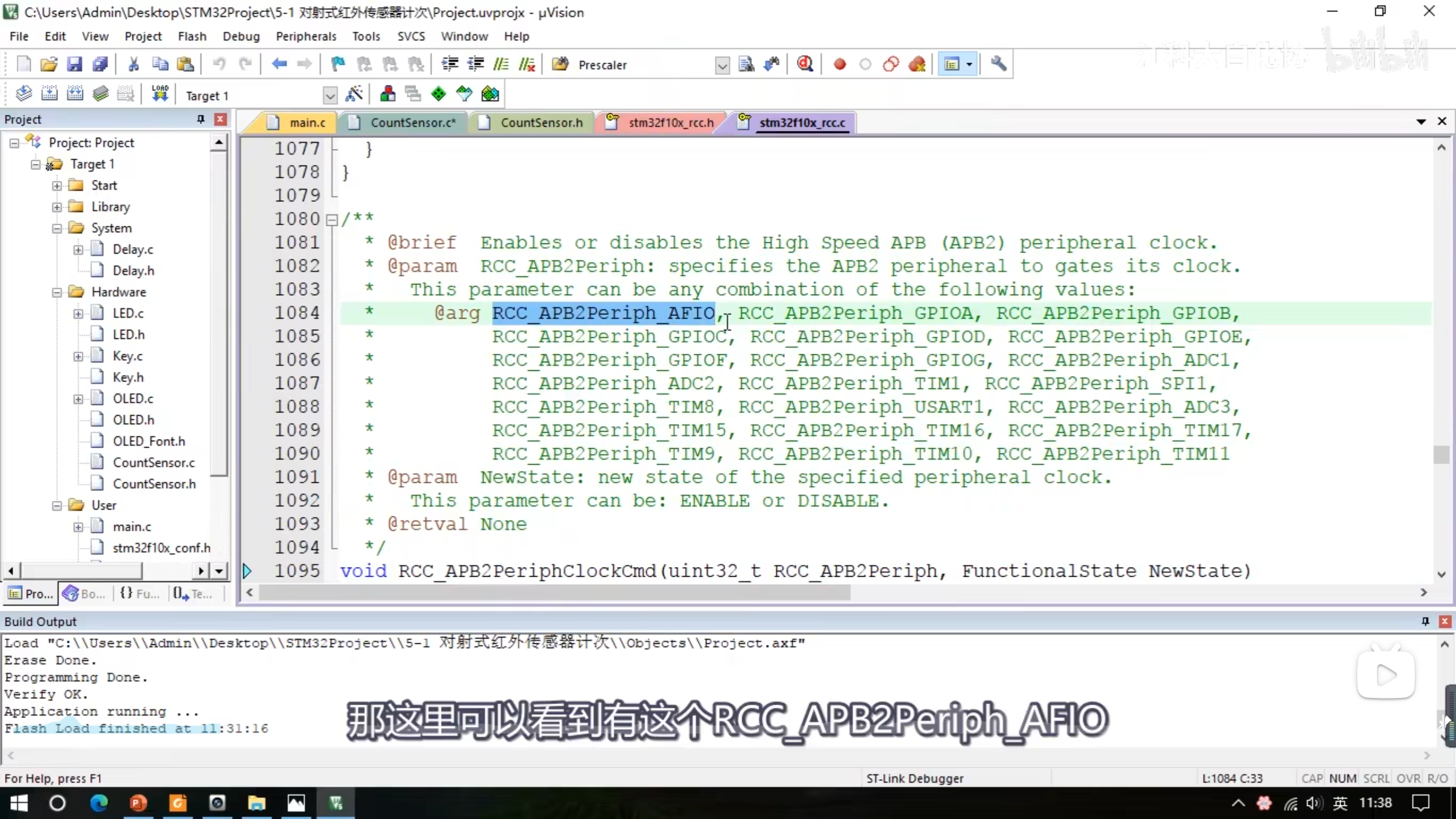Open the Target 1 dropdown

pyautogui.click(x=330, y=96)
